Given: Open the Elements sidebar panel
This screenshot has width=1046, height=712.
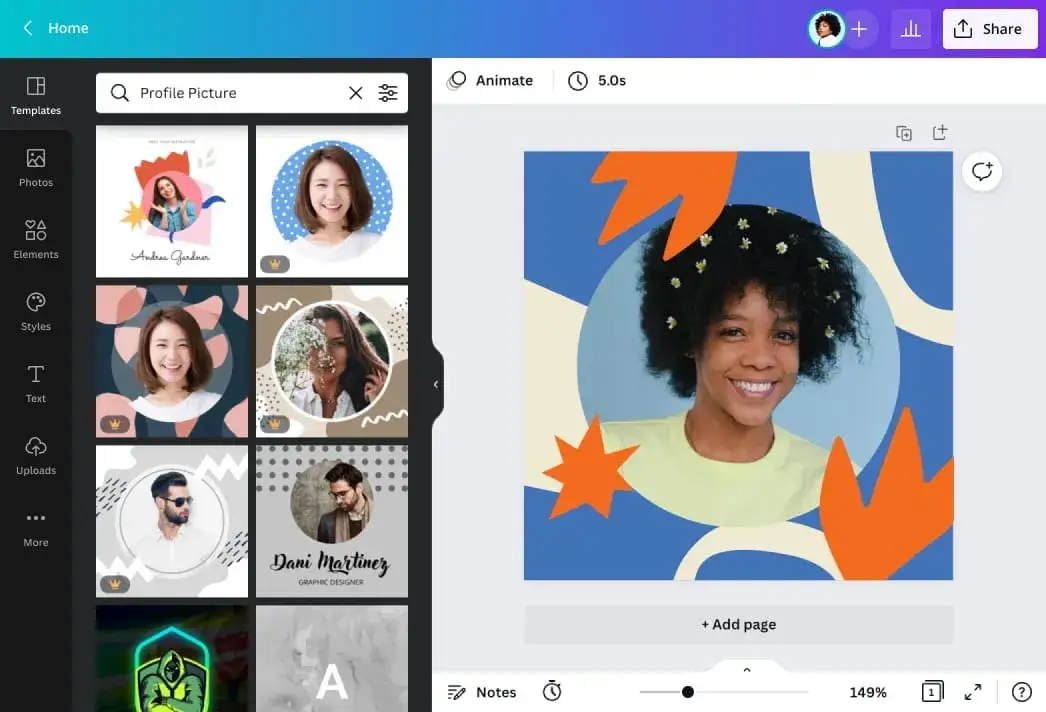Looking at the screenshot, I should click(x=36, y=239).
